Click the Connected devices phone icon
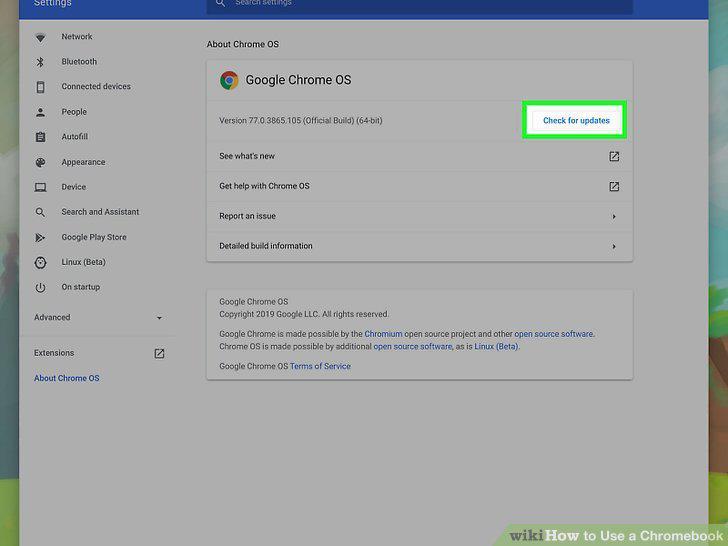The width and height of the screenshot is (728, 546). point(40,87)
